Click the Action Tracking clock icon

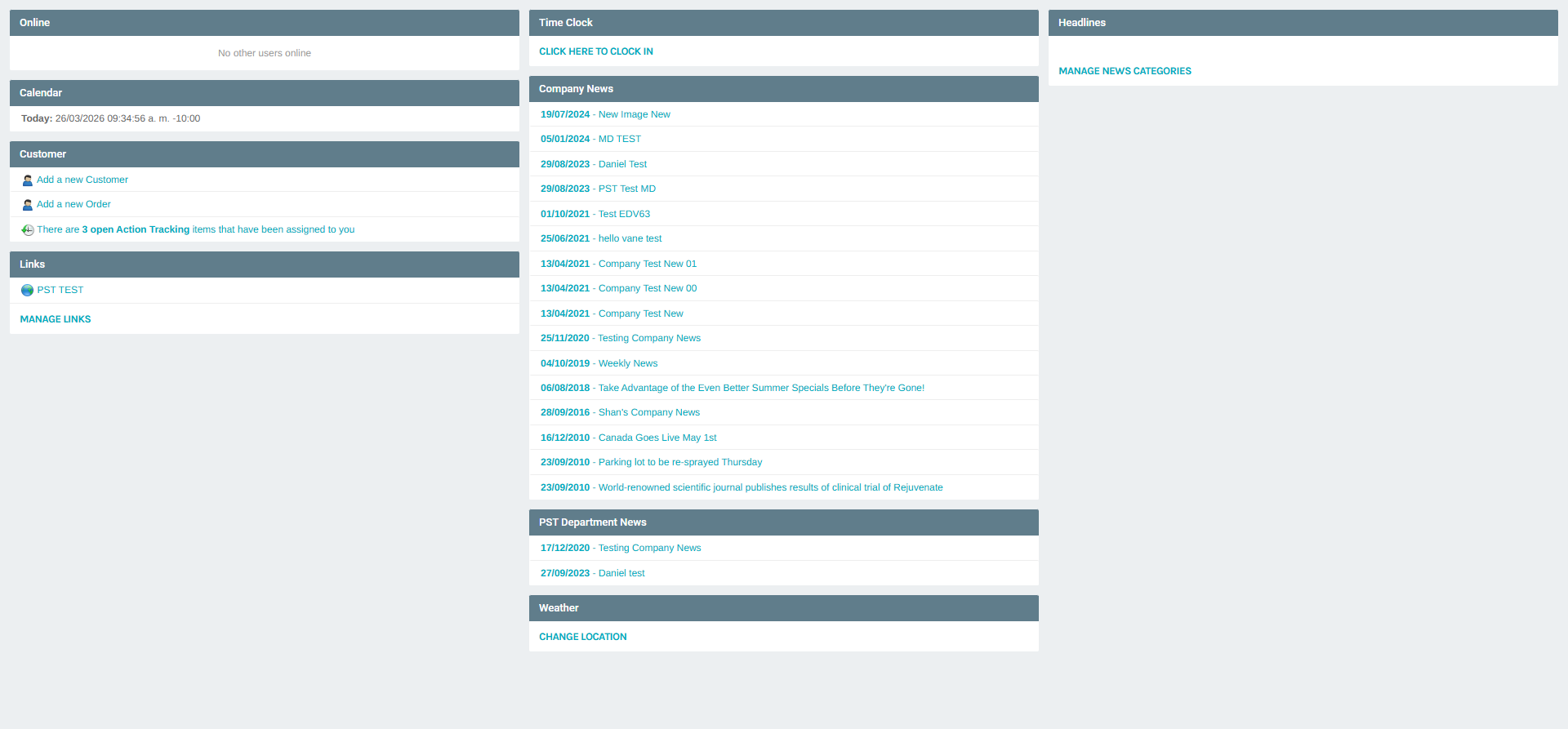pos(28,230)
